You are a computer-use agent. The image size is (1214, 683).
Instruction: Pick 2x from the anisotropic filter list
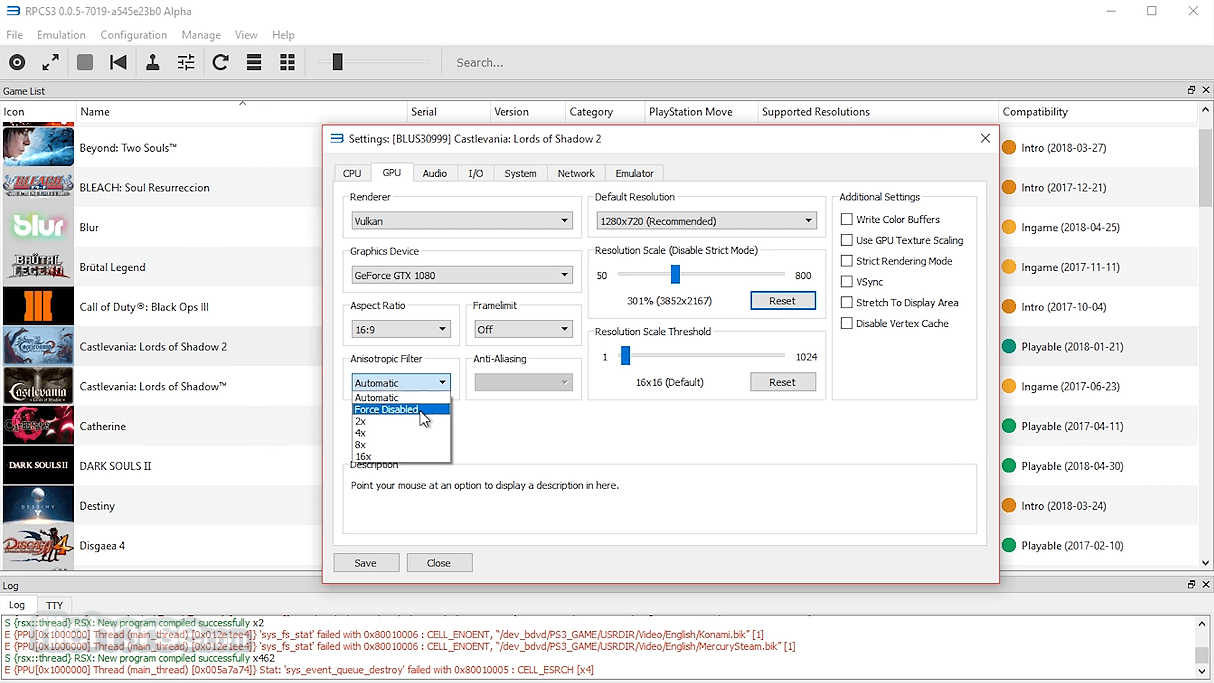[401, 421]
